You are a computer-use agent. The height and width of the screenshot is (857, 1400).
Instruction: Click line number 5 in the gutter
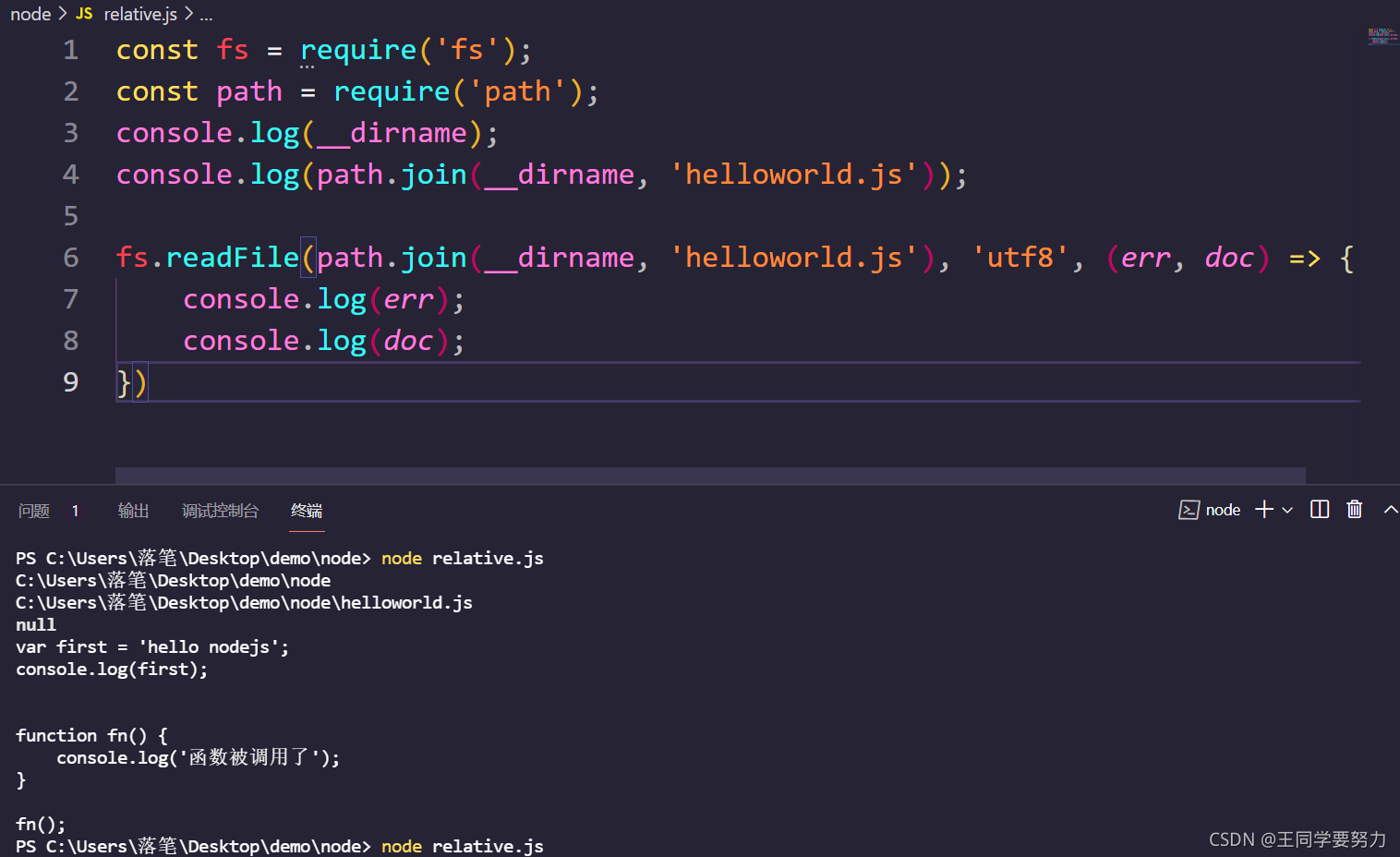[x=71, y=216]
